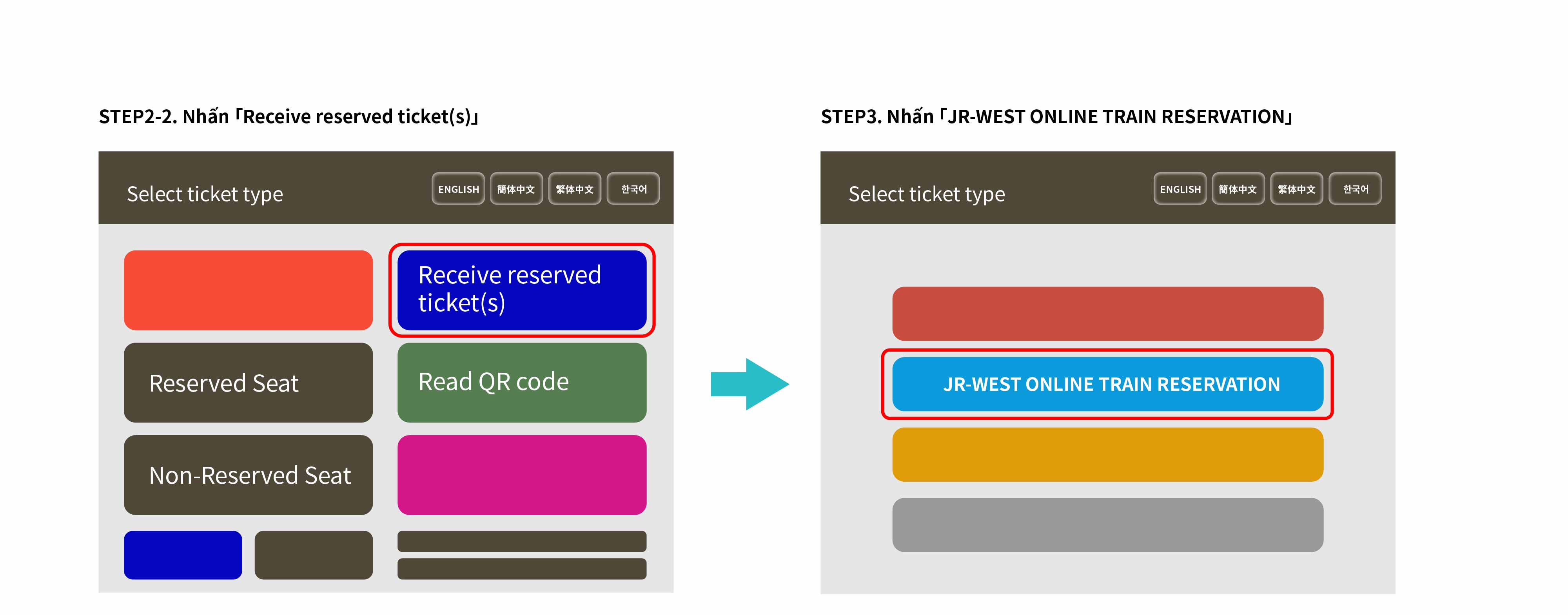Tap the Read QR code button
This screenshot has width=1568, height=615.
click(x=522, y=383)
